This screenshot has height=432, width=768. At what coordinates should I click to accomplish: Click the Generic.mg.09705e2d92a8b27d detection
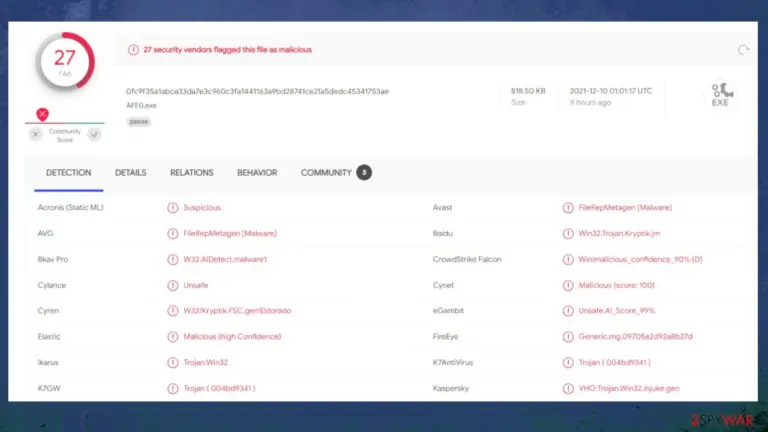635,337
